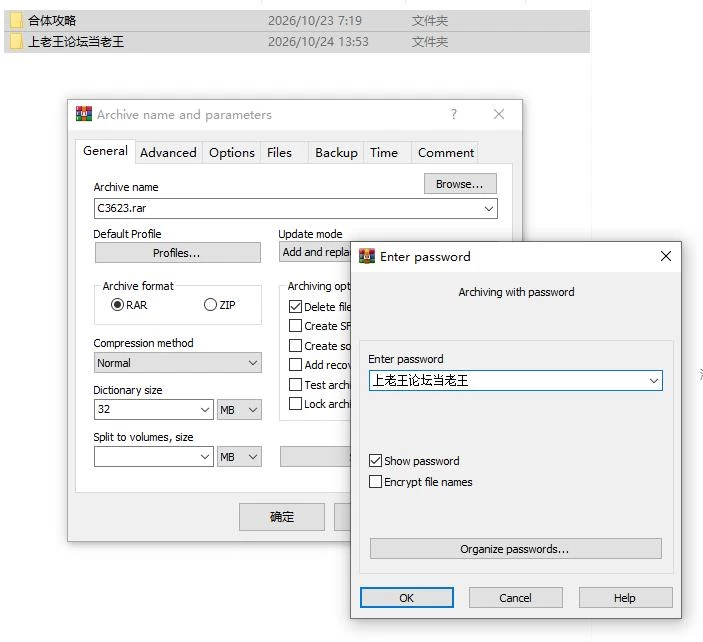703x642 pixels.
Task: Click the Browse... button
Action: [460, 184]
